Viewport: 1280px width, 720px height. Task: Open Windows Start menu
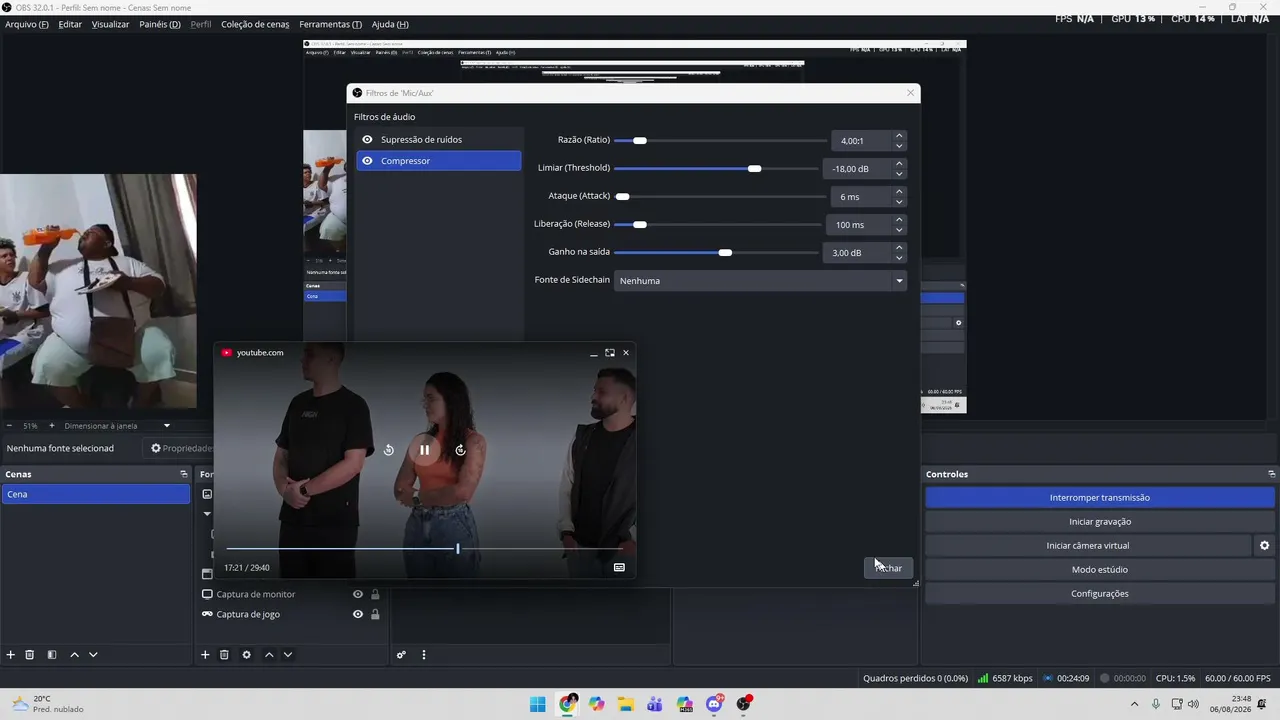coord(538,704)
